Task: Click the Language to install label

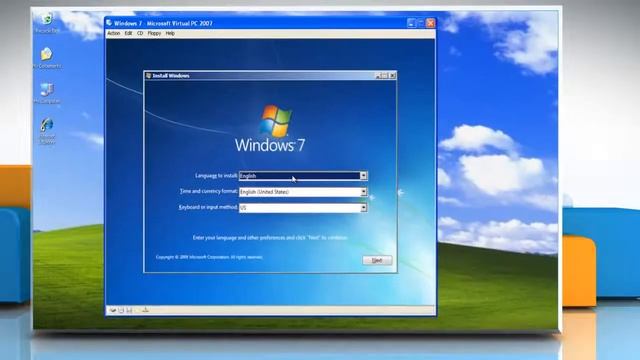Action: [216, 176]
